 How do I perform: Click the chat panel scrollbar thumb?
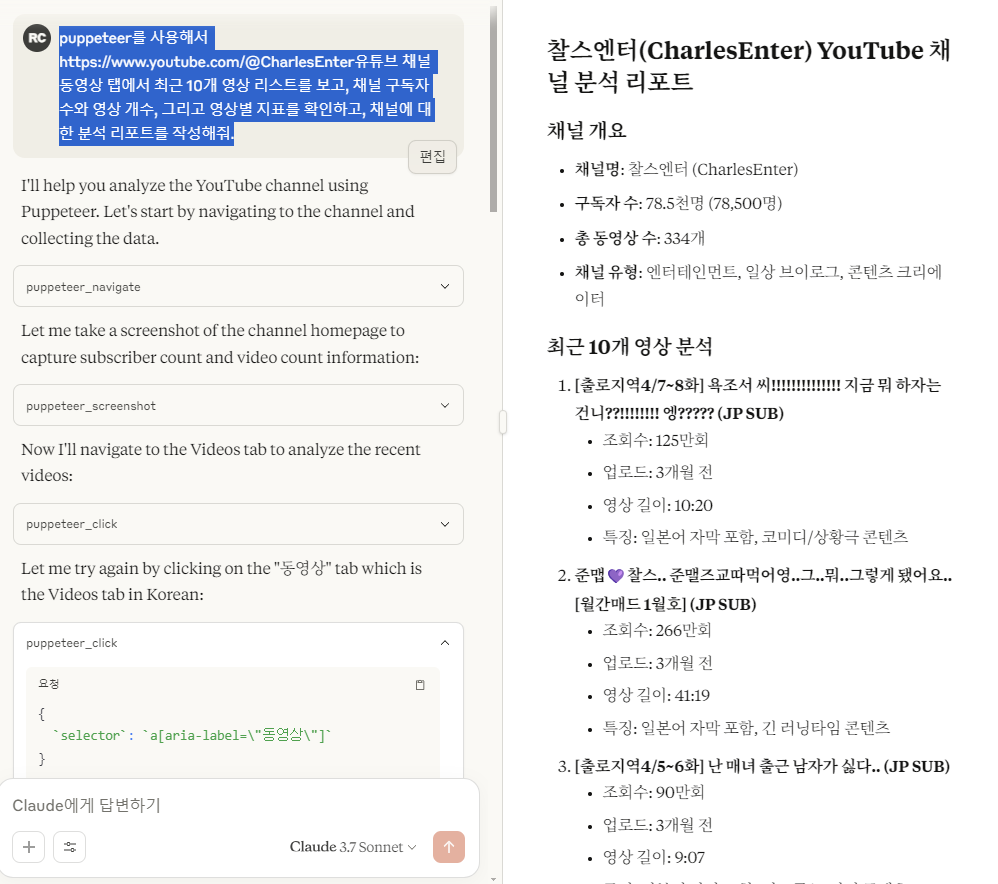pos(493,109)
